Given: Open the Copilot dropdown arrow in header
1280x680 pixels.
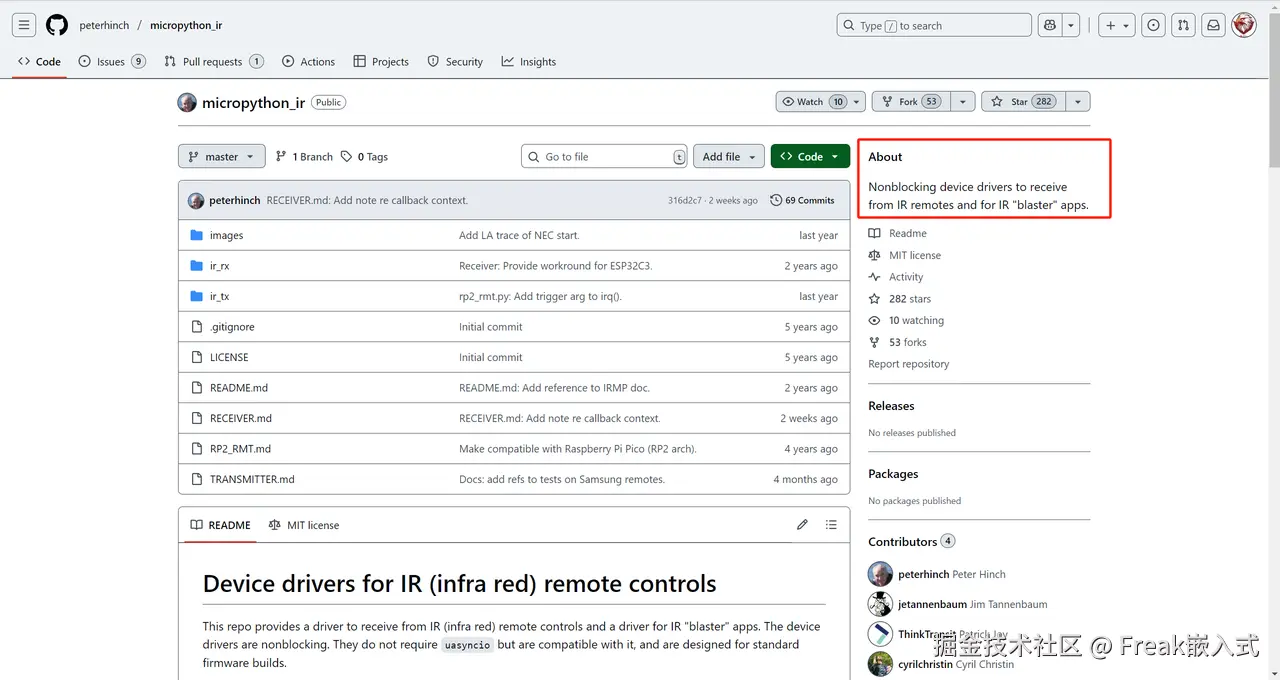Looking at the screenshot, I should tap(1071, 25).
